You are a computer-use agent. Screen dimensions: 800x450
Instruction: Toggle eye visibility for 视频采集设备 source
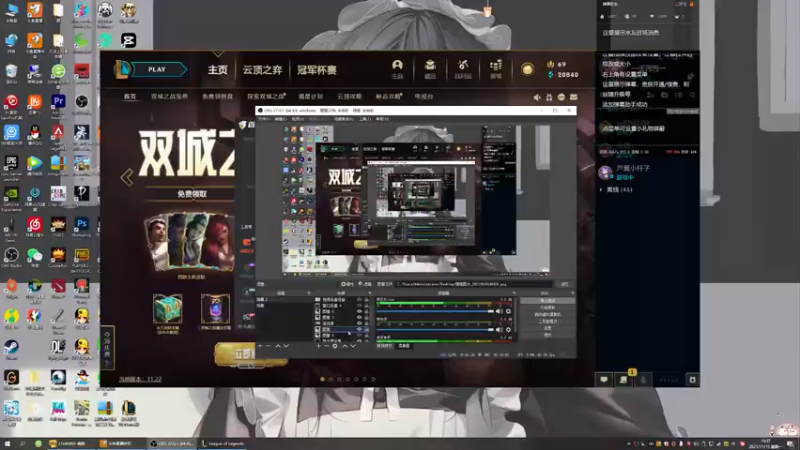pyautogui.click(x=359, y=299)
